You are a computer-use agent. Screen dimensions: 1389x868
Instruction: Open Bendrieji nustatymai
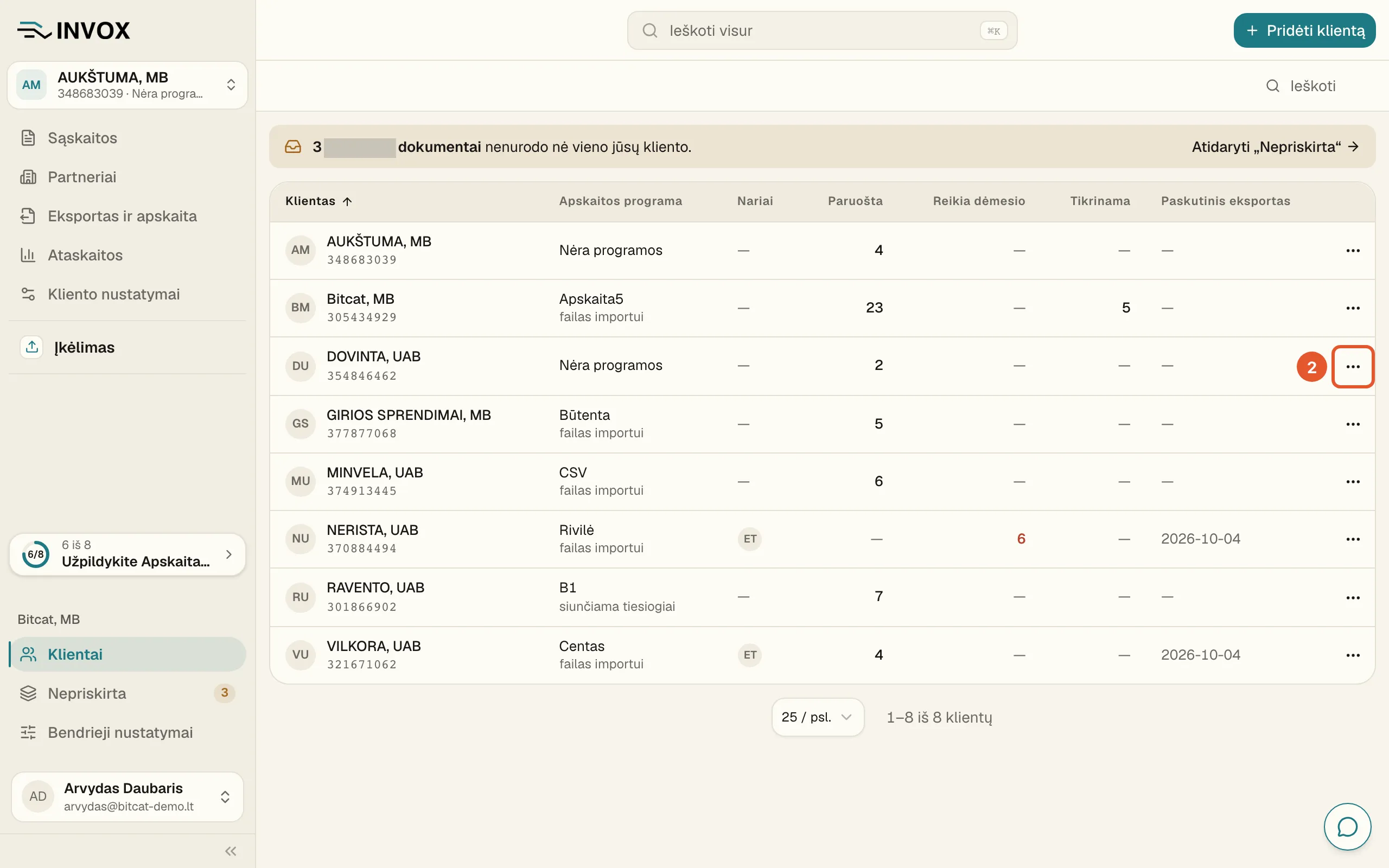[x=128, y=732]
